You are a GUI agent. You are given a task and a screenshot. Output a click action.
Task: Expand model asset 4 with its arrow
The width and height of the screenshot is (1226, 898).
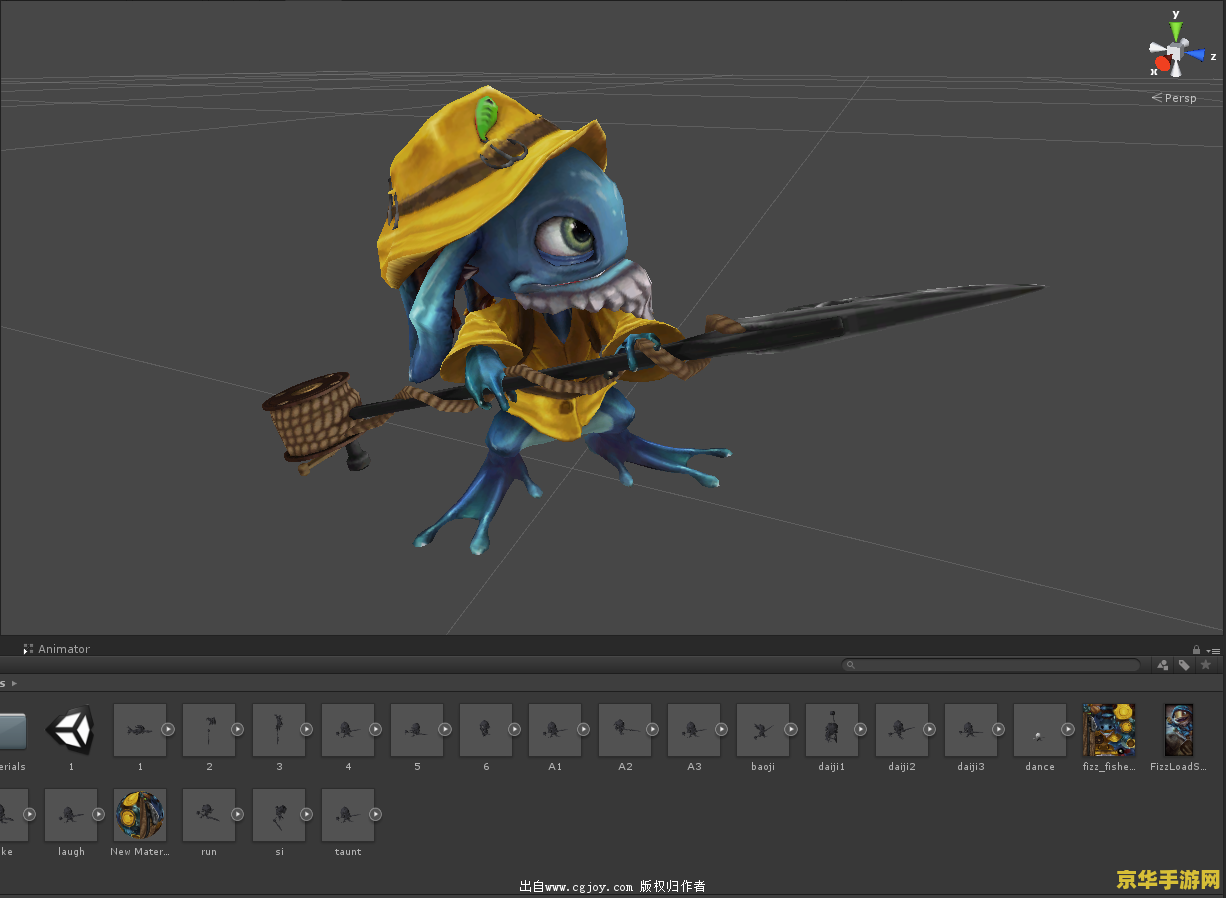tap(376, 729)
